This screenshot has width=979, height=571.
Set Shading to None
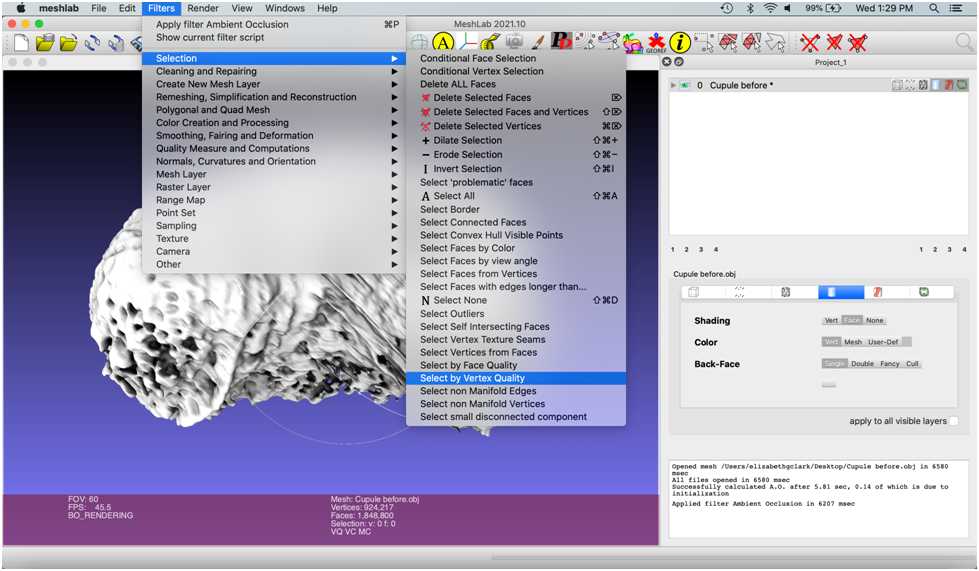pyautogui.click(x=875, y=320)
